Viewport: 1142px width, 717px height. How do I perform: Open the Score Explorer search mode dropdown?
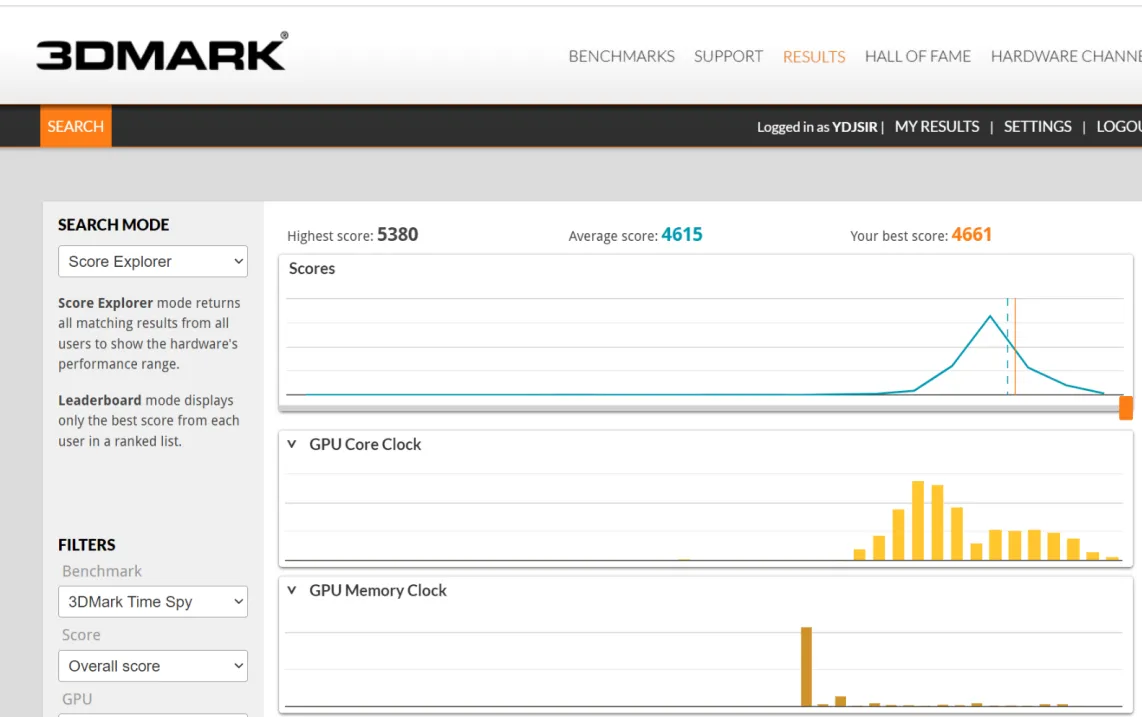(x=153, y=262)
